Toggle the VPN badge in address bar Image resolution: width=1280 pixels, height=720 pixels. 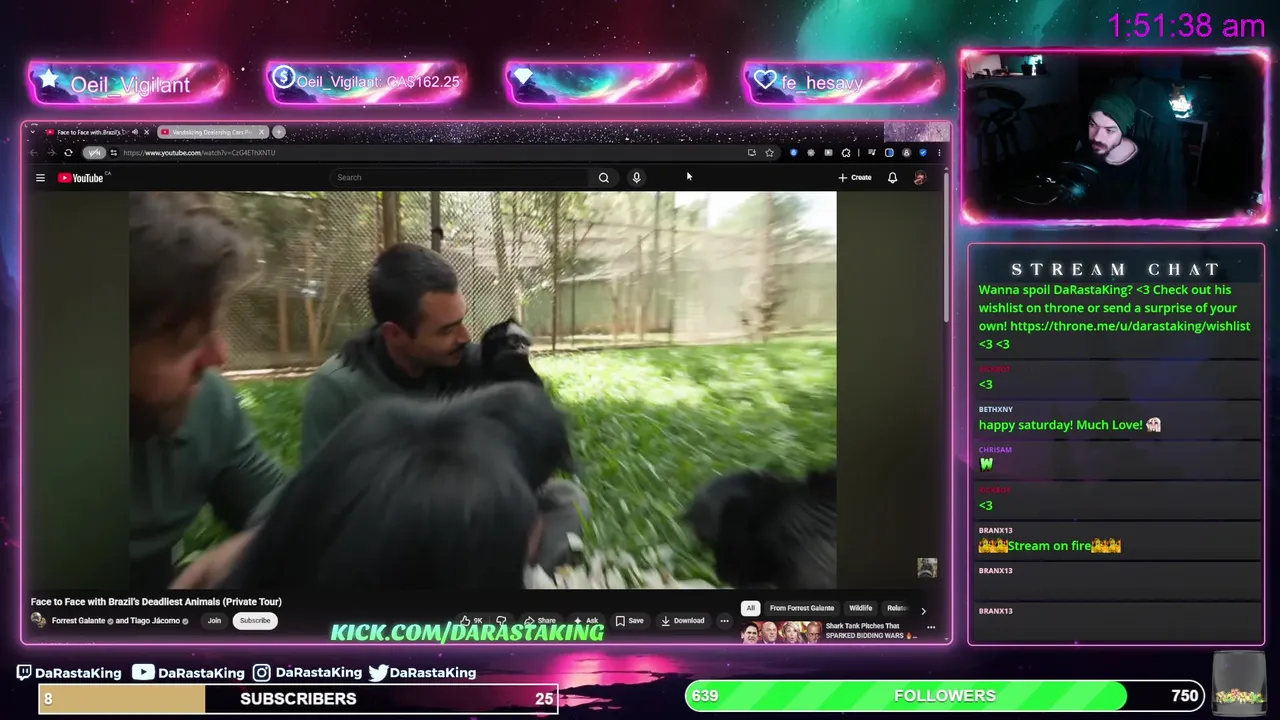(x=94, y=153)
